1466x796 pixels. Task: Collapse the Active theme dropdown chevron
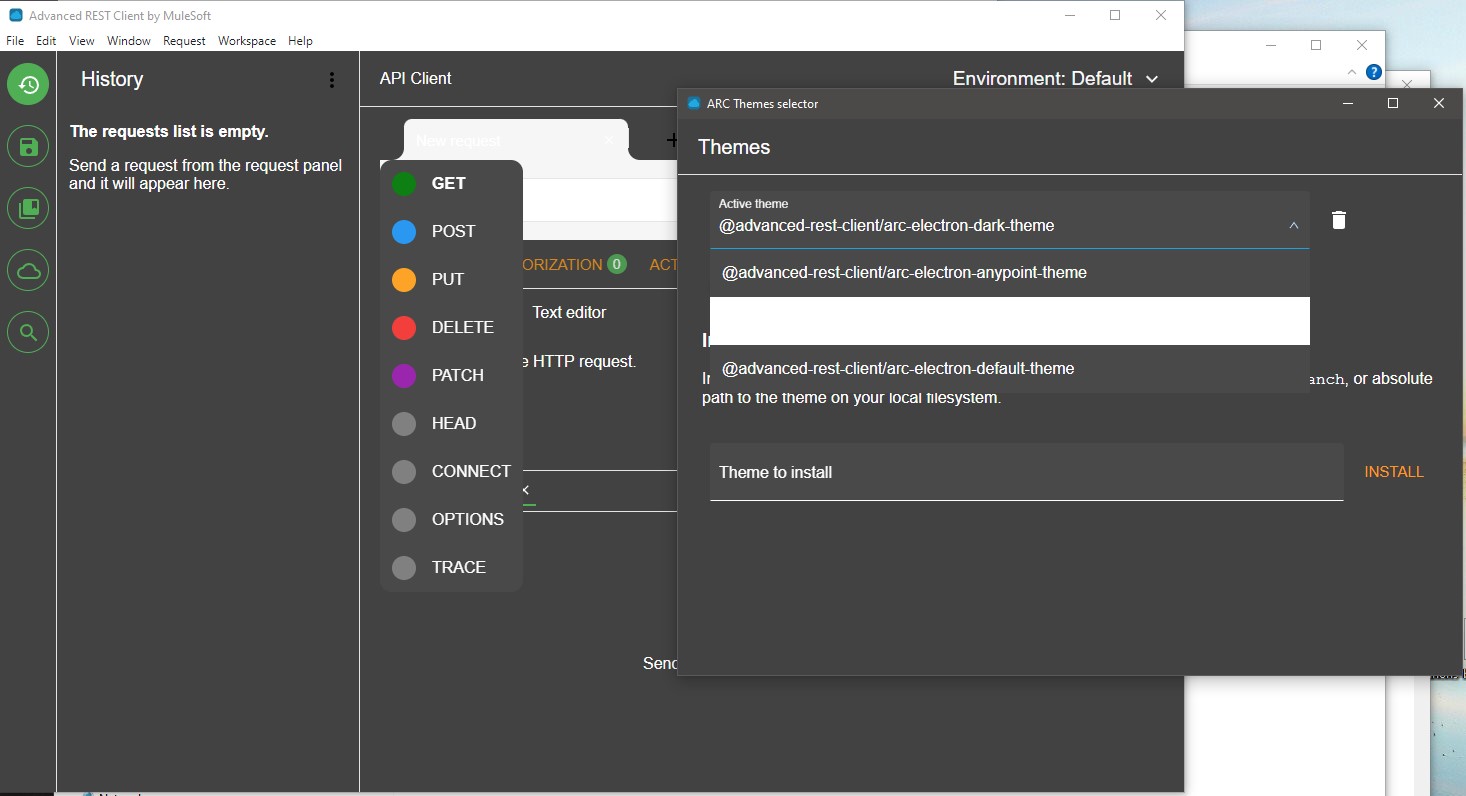(x=1293, y=226)
